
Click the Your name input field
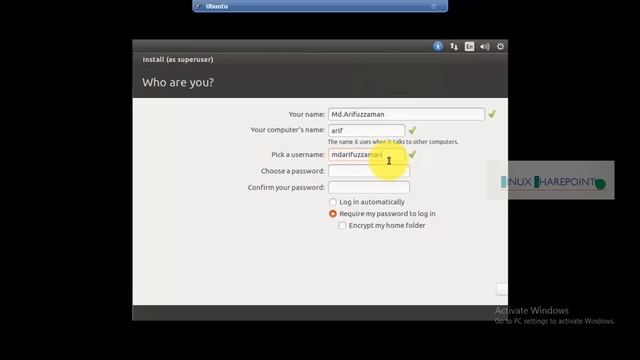(406, 114)
